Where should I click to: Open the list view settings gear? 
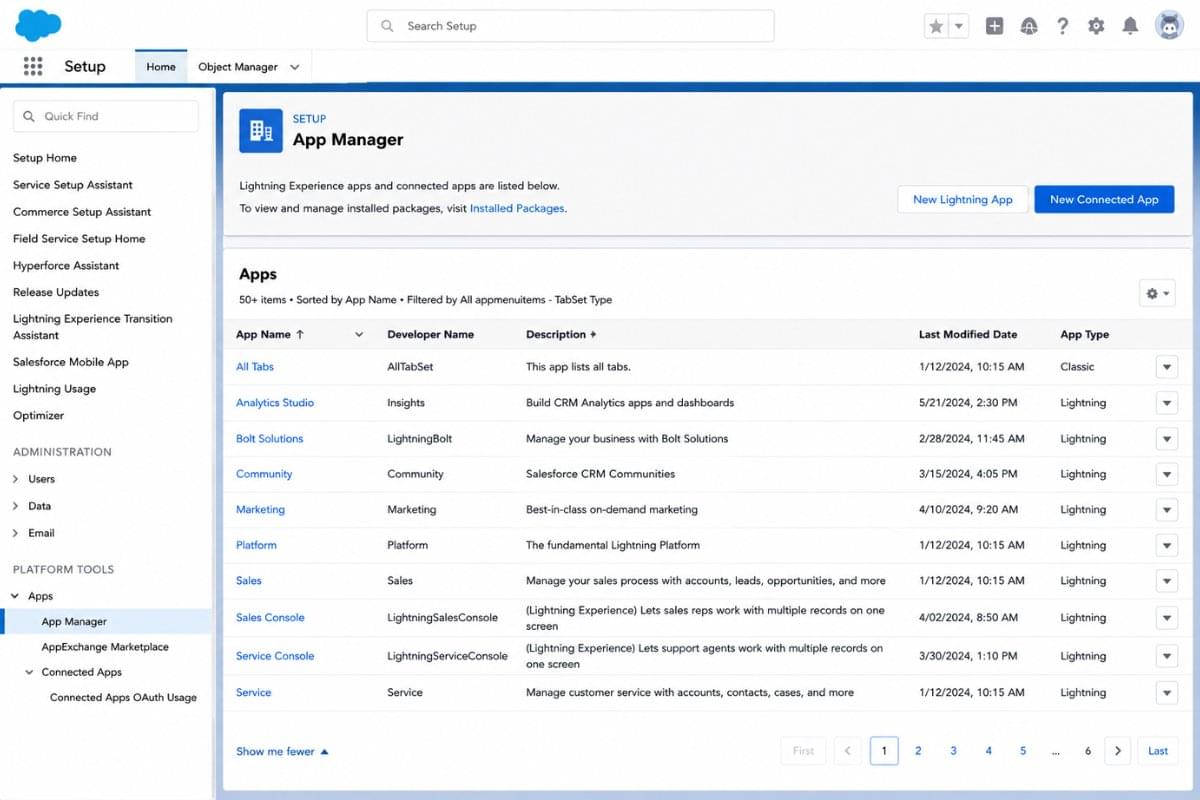[1157, 293]
